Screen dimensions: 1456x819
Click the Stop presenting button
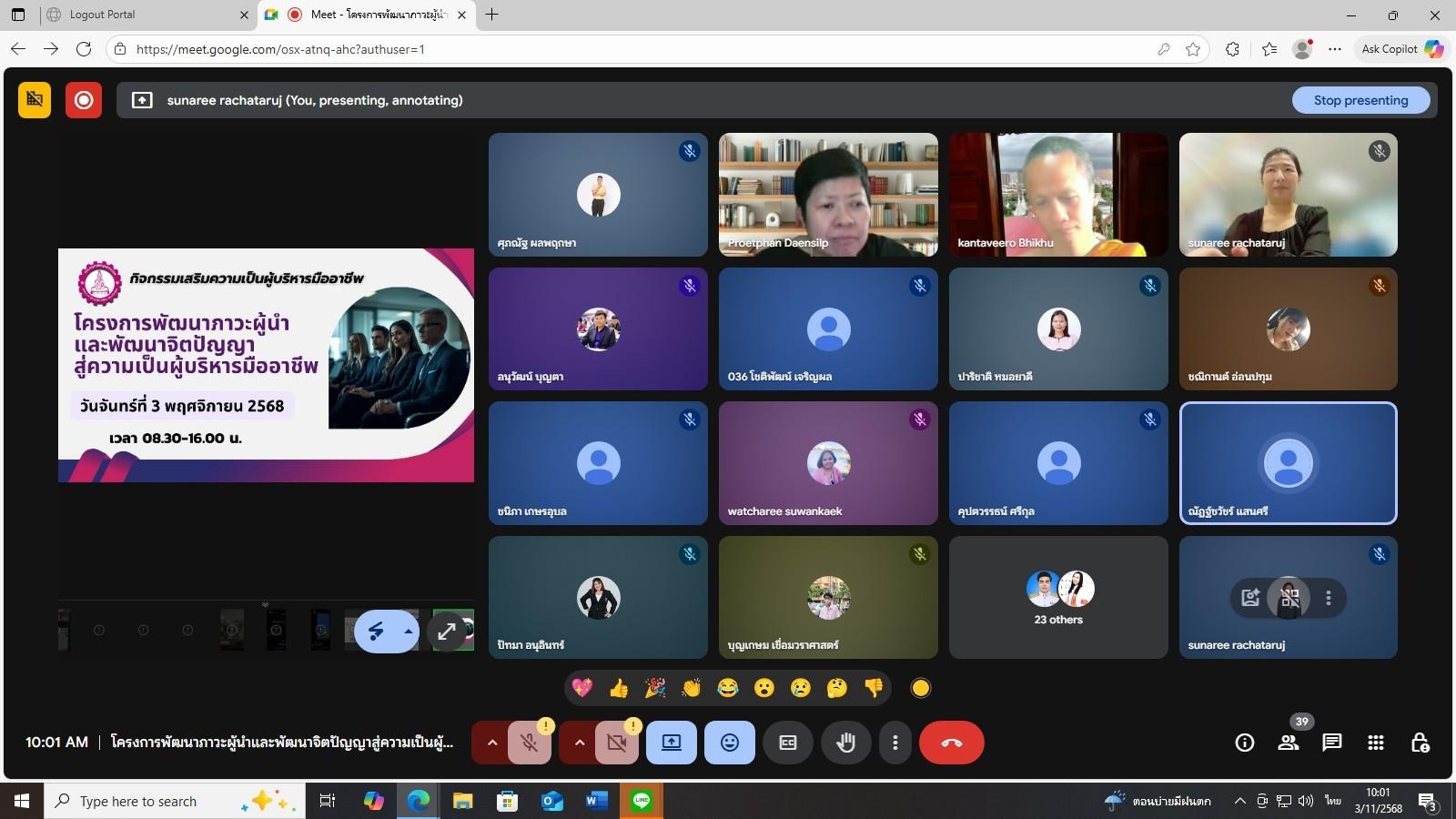1360,100
